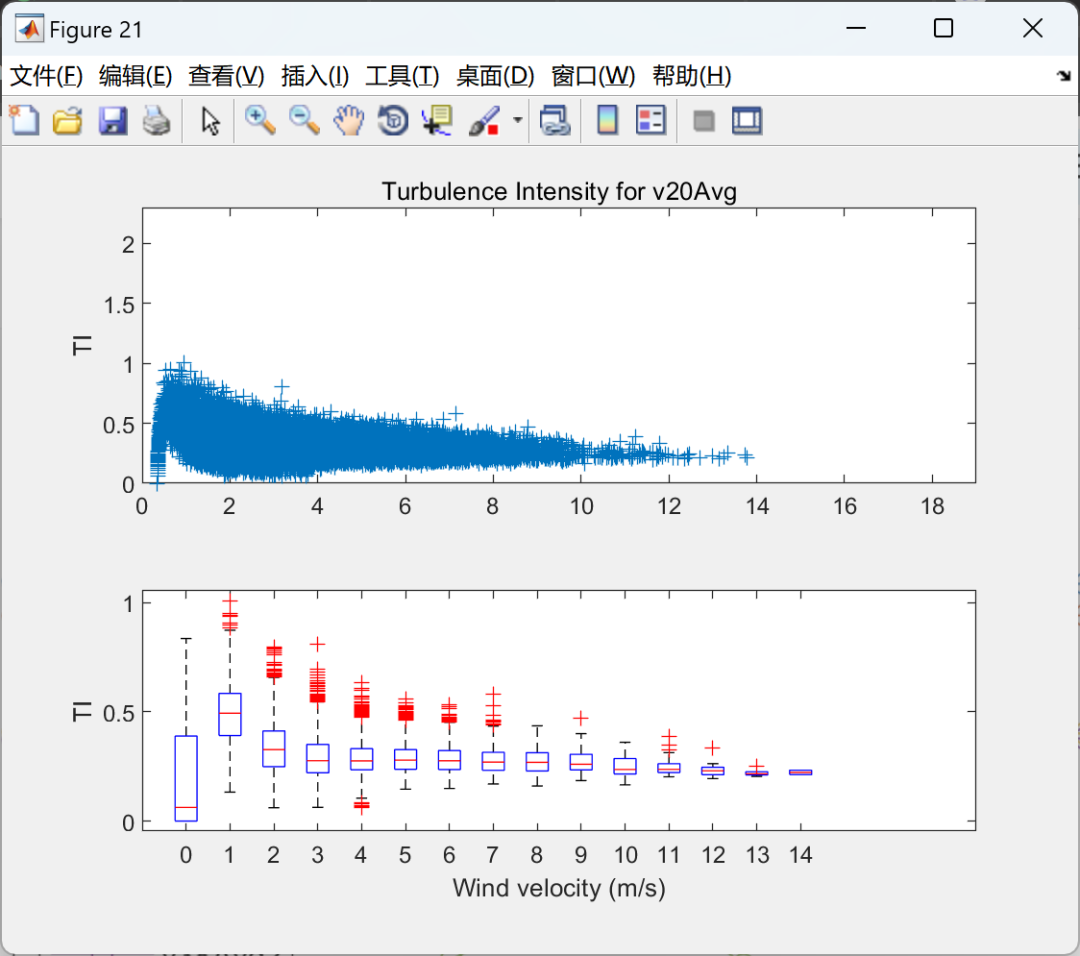
Task: Click the Link Plot icon
Action: click(x=555, y=121)
